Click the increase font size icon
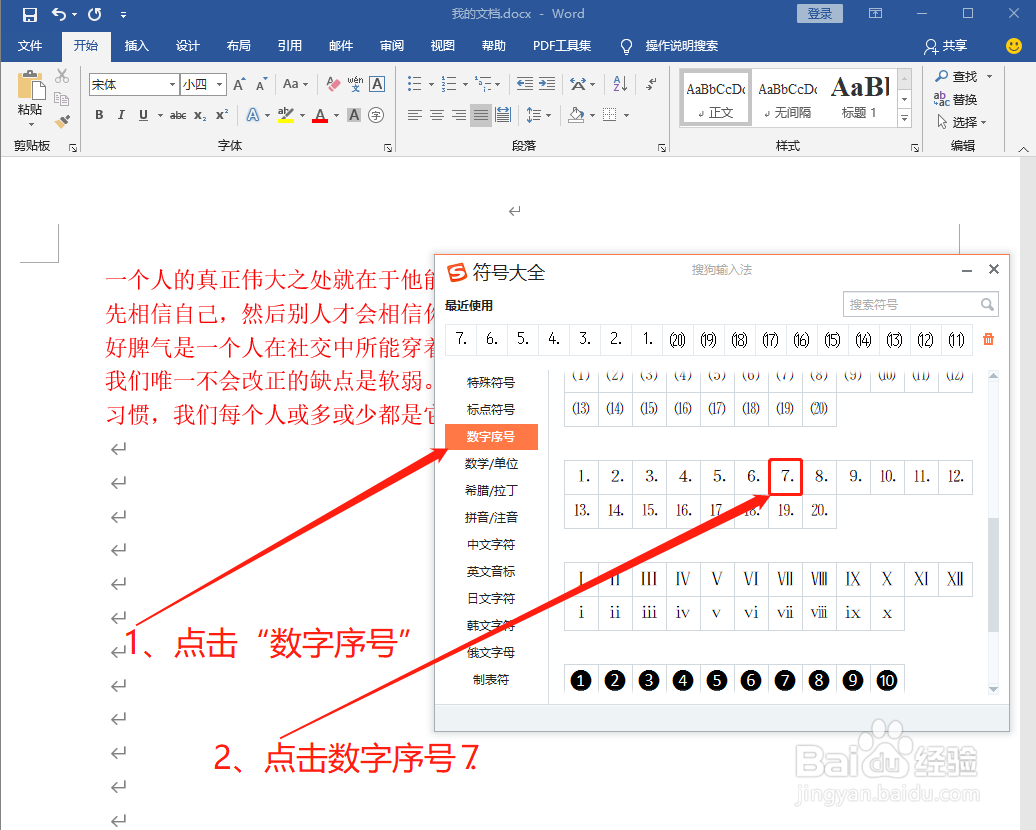1036x830 pixels. [240, 83]
